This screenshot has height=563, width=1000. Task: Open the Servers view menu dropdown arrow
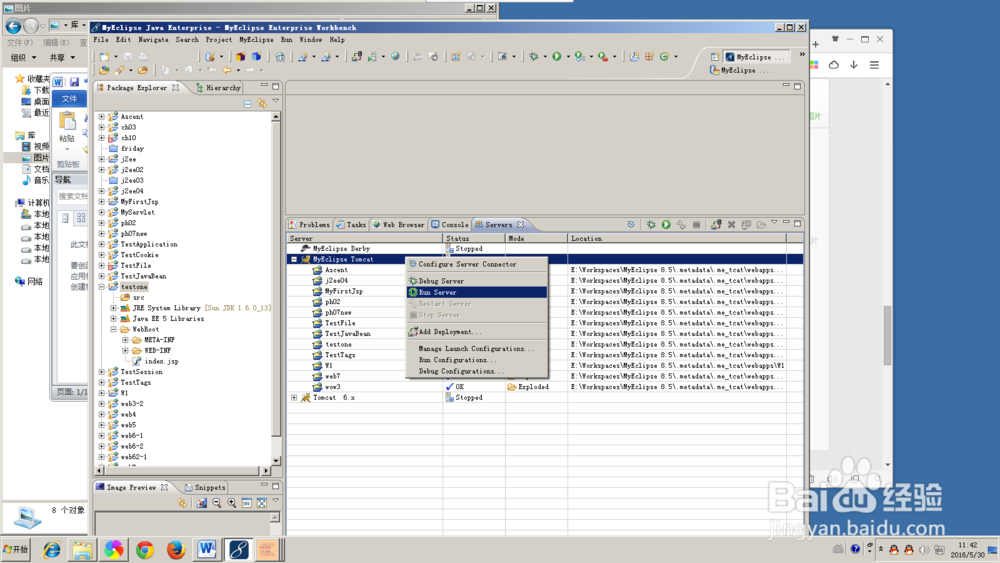click(x=774, y=223)
